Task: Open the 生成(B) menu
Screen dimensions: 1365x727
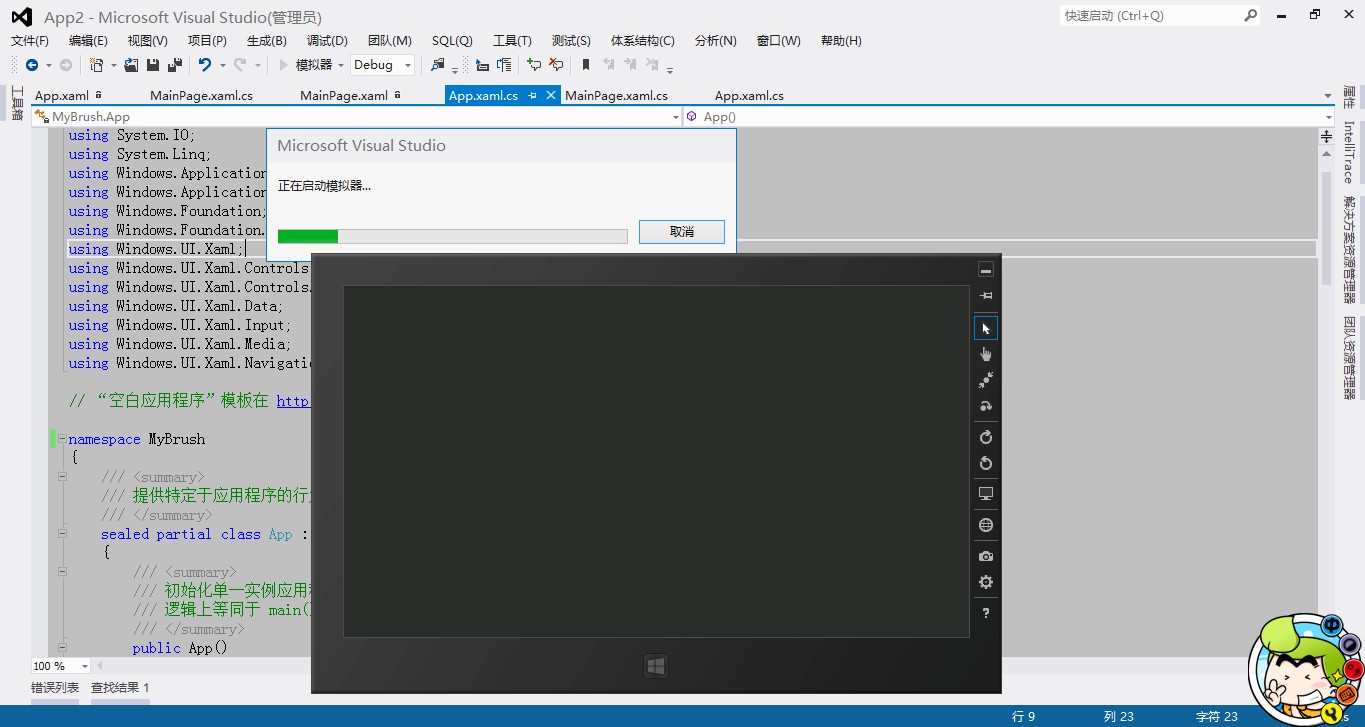Action: pyautogui.click(x=267, y=41)
